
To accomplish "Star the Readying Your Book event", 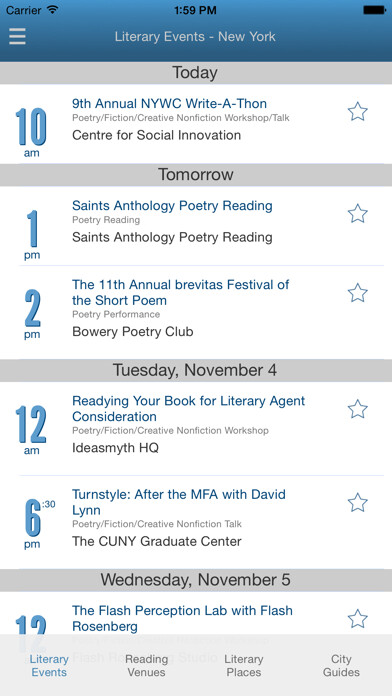I will (x=357, y=409).
